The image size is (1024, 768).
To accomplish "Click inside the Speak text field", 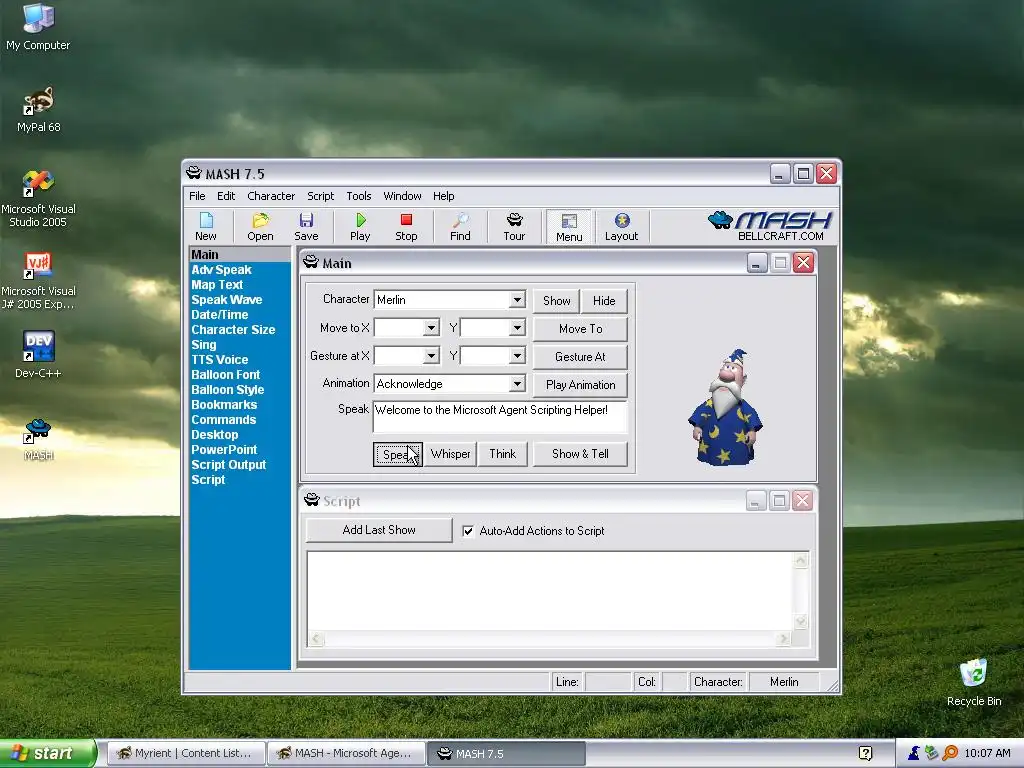I will [500, 417].
